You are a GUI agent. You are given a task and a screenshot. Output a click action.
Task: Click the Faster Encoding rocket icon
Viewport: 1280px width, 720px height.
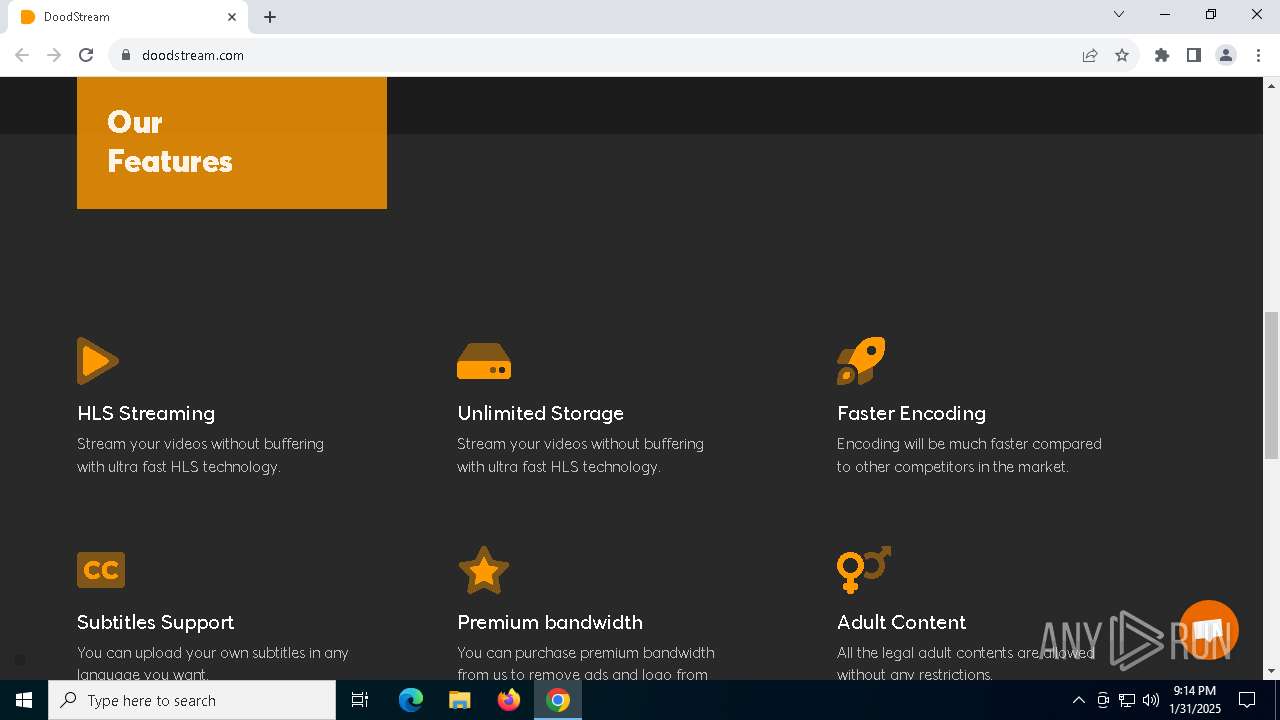861,361
